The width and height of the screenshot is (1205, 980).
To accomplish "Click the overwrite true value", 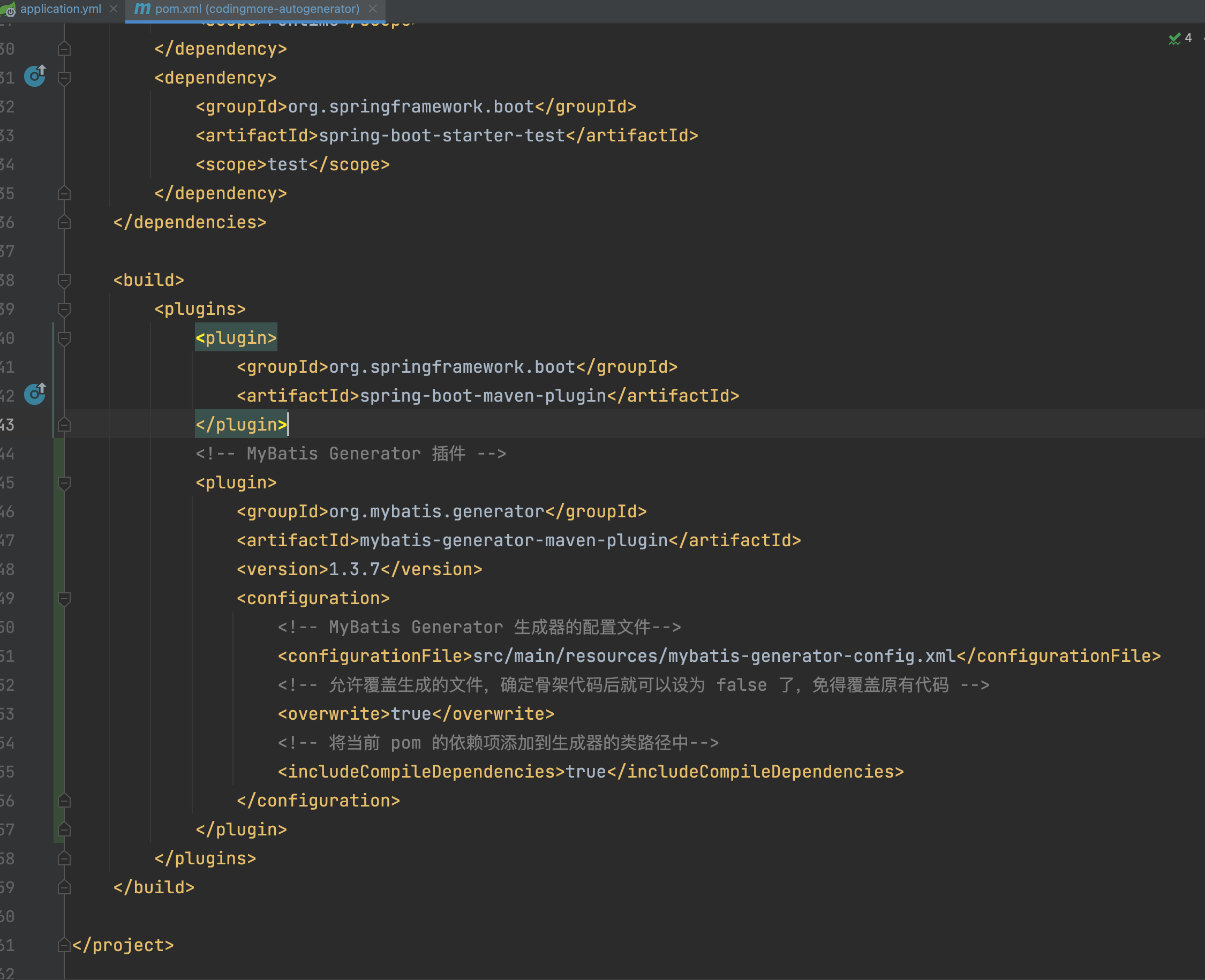I will point(411,713).
